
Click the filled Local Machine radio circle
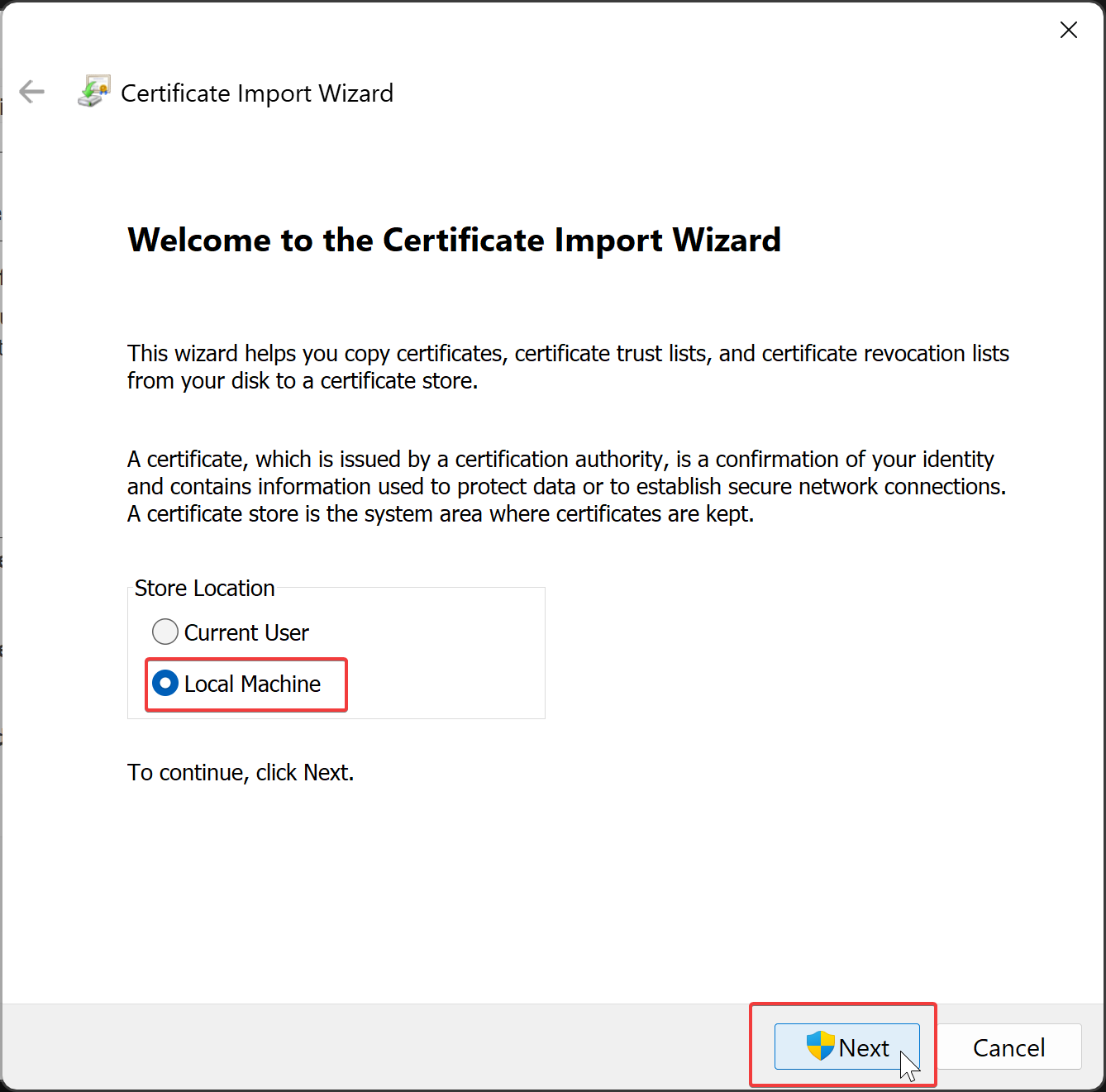pos(165,683)
